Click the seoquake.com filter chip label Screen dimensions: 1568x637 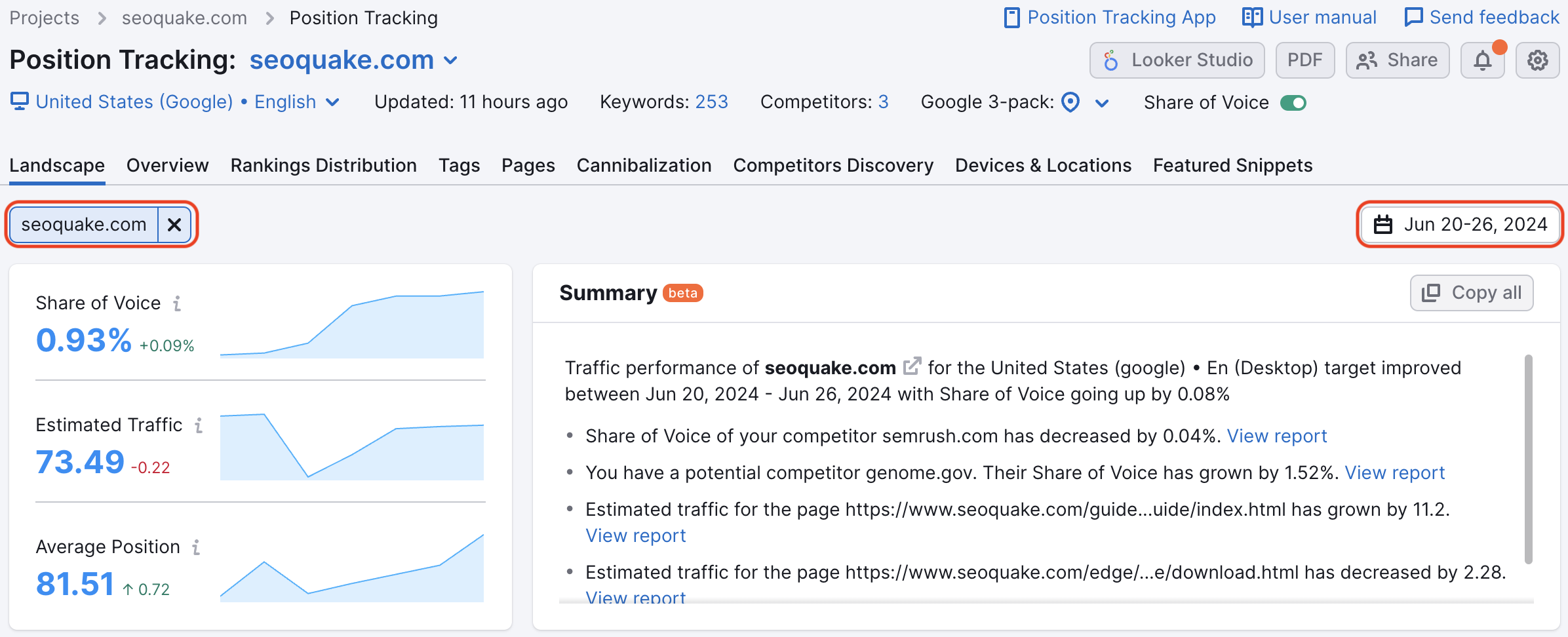(x=84, y=225)
